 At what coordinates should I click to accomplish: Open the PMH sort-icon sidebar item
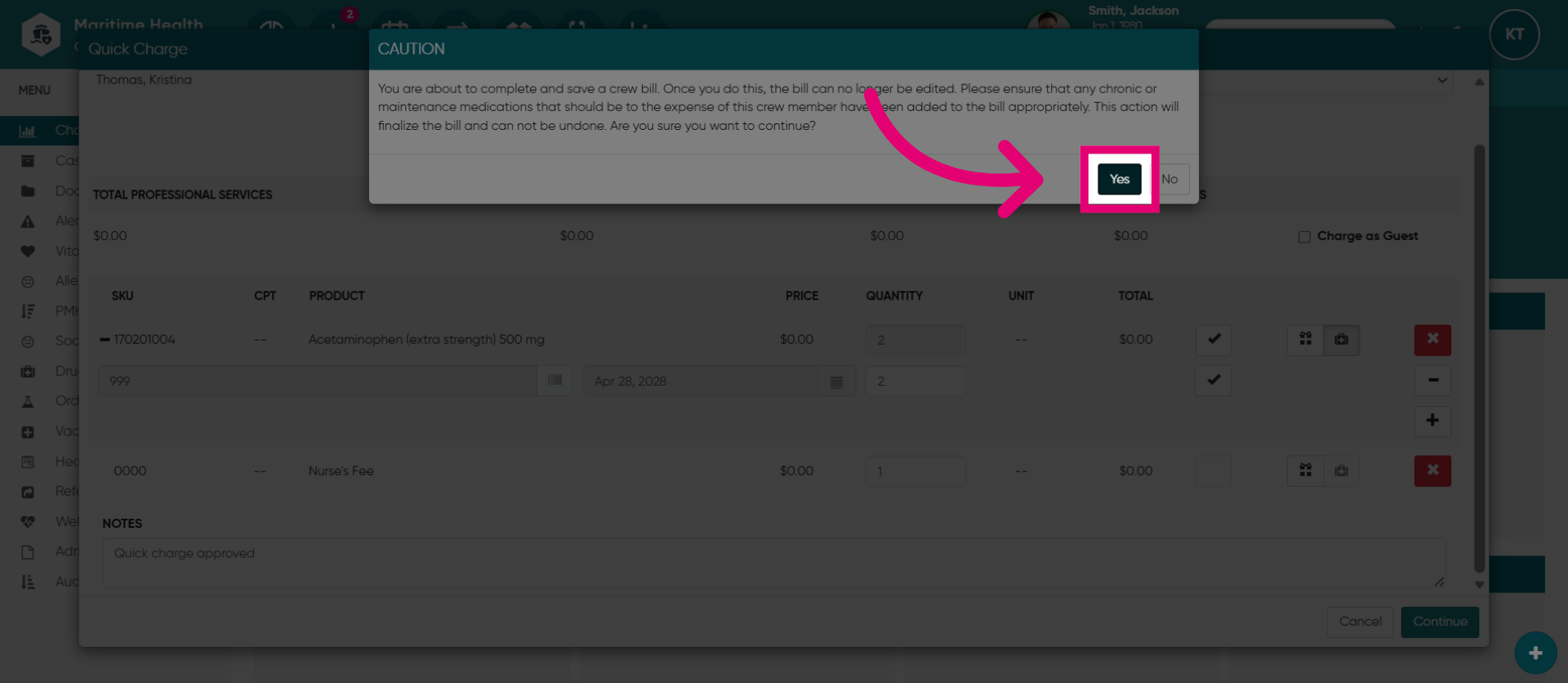28,311
